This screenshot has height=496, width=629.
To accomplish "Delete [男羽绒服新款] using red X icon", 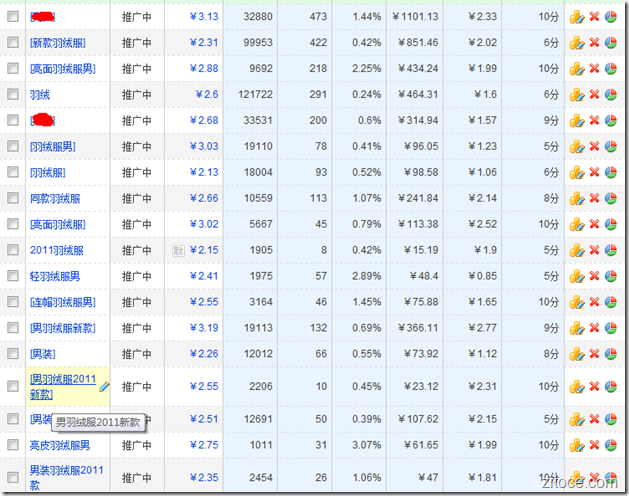I will coord(594,328).
